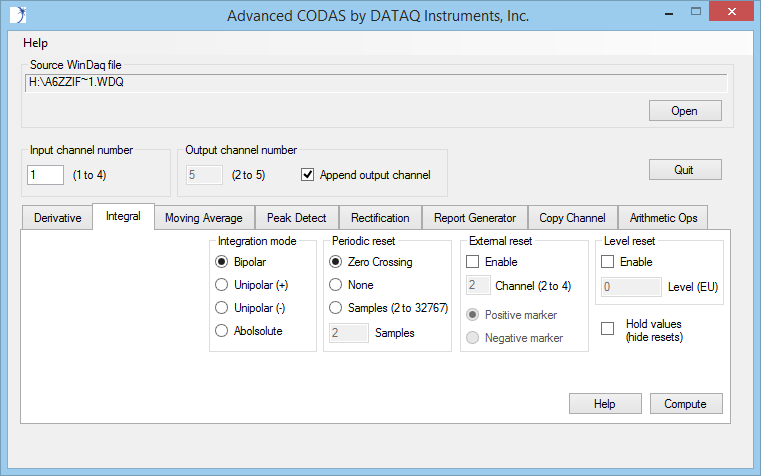Viewport: 761px width, 476px height.
Task: Maximize the Advanced CODAS window
Action: coord(696,12)
